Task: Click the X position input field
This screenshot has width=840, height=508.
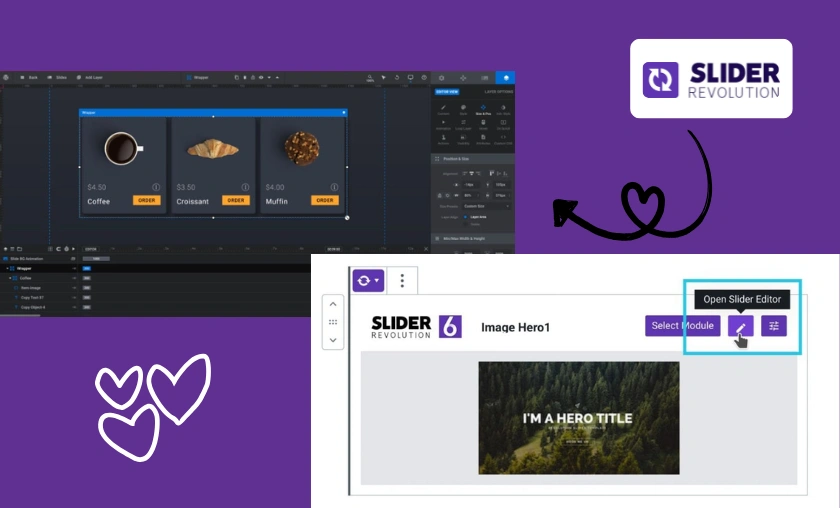Action: [471, 185]
